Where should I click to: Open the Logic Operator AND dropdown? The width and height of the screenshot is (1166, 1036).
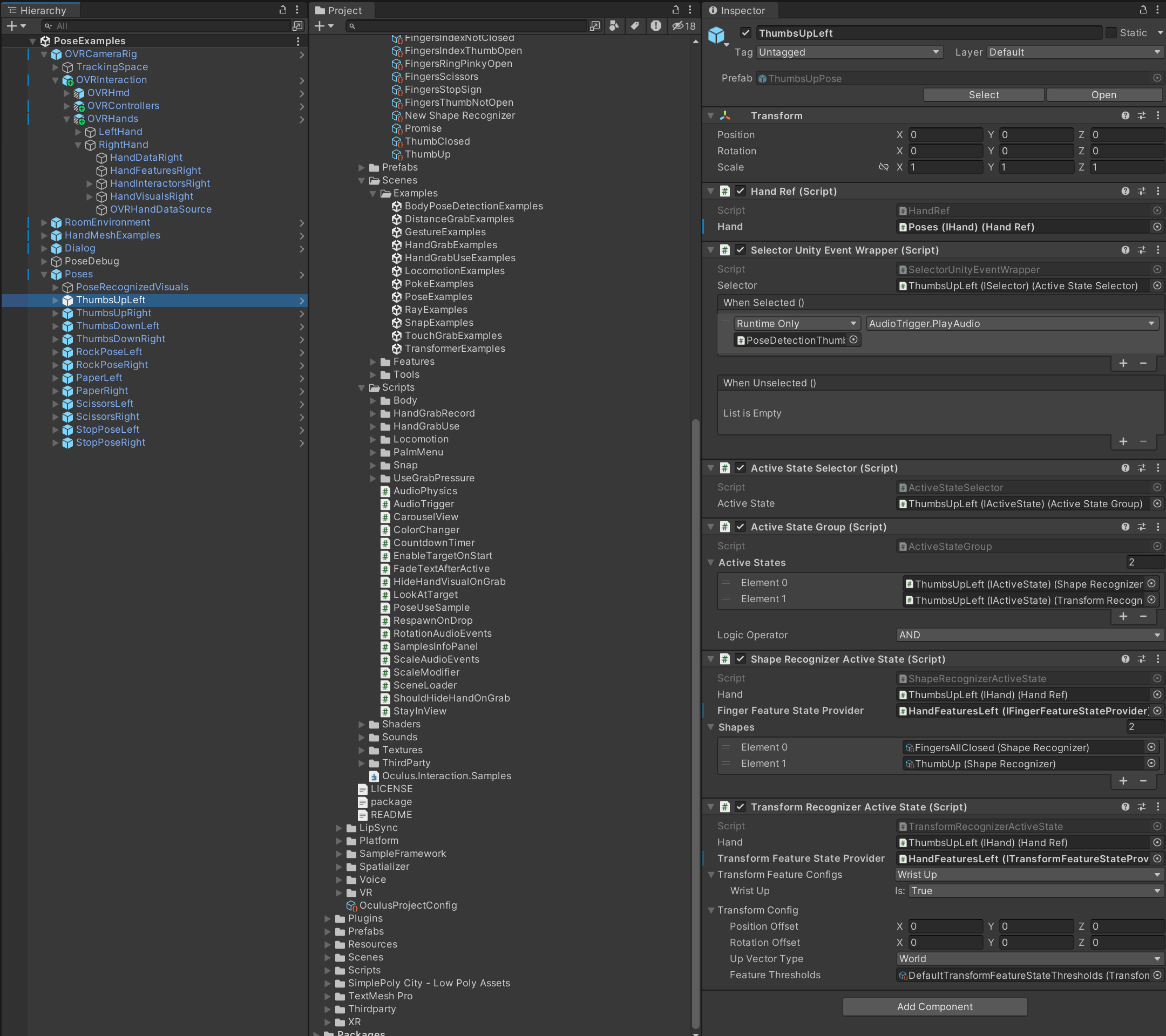[x=1029, y=635]
